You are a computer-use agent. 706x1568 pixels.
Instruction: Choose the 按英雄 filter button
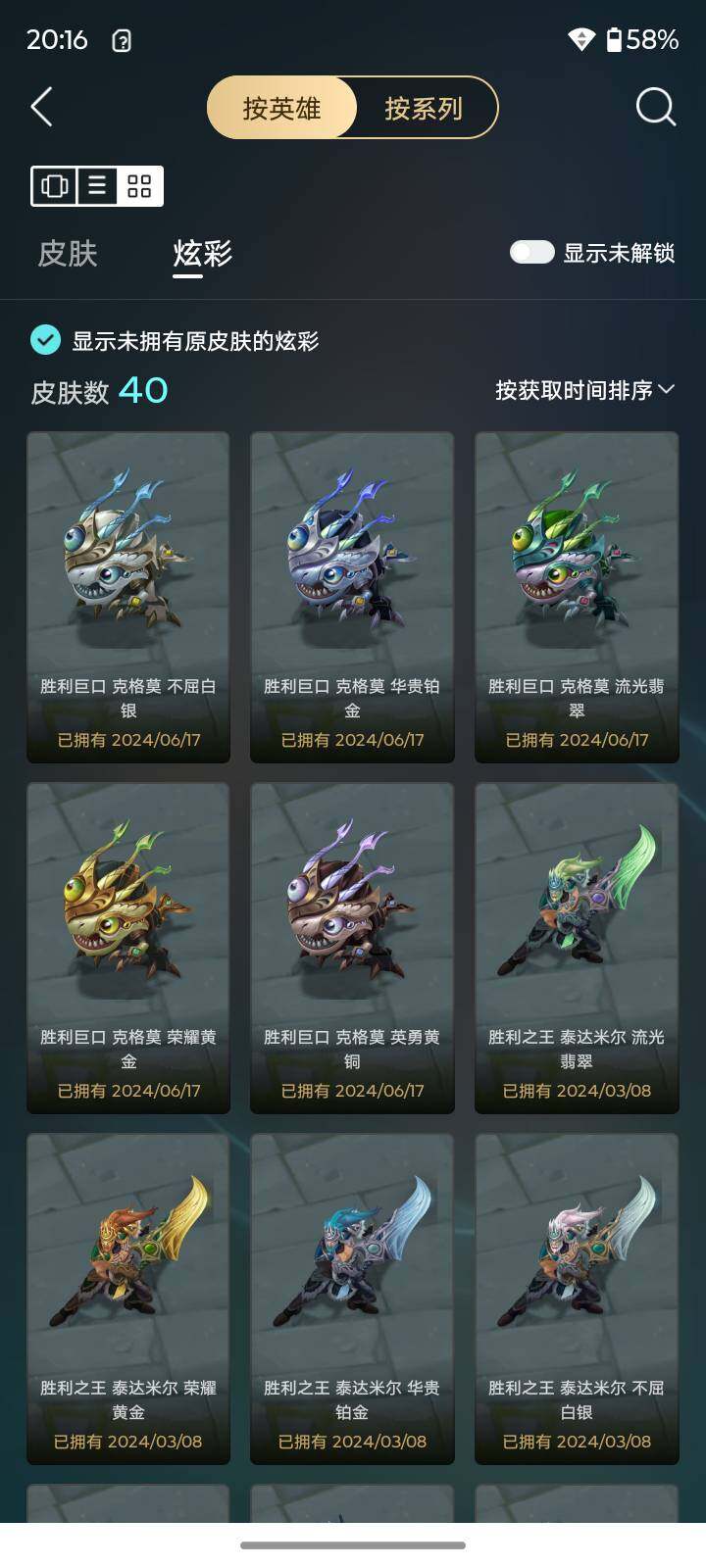[282, 108]
